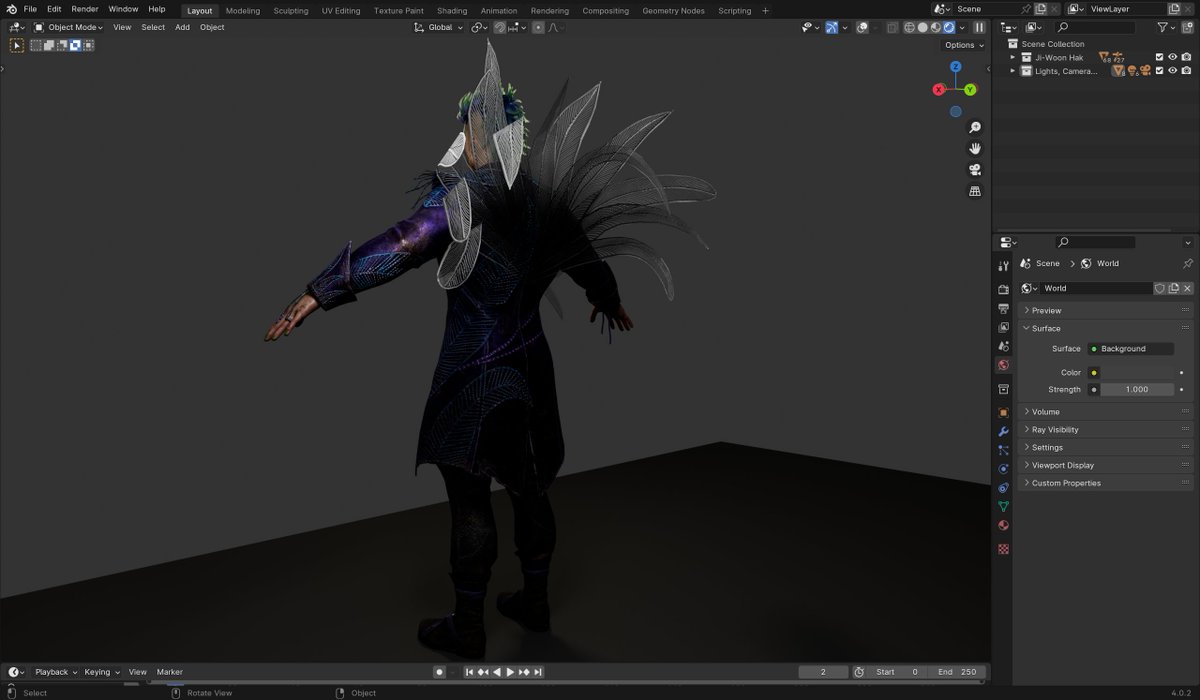Open the Render menu
1200x700 pixels.
(85, 9)
